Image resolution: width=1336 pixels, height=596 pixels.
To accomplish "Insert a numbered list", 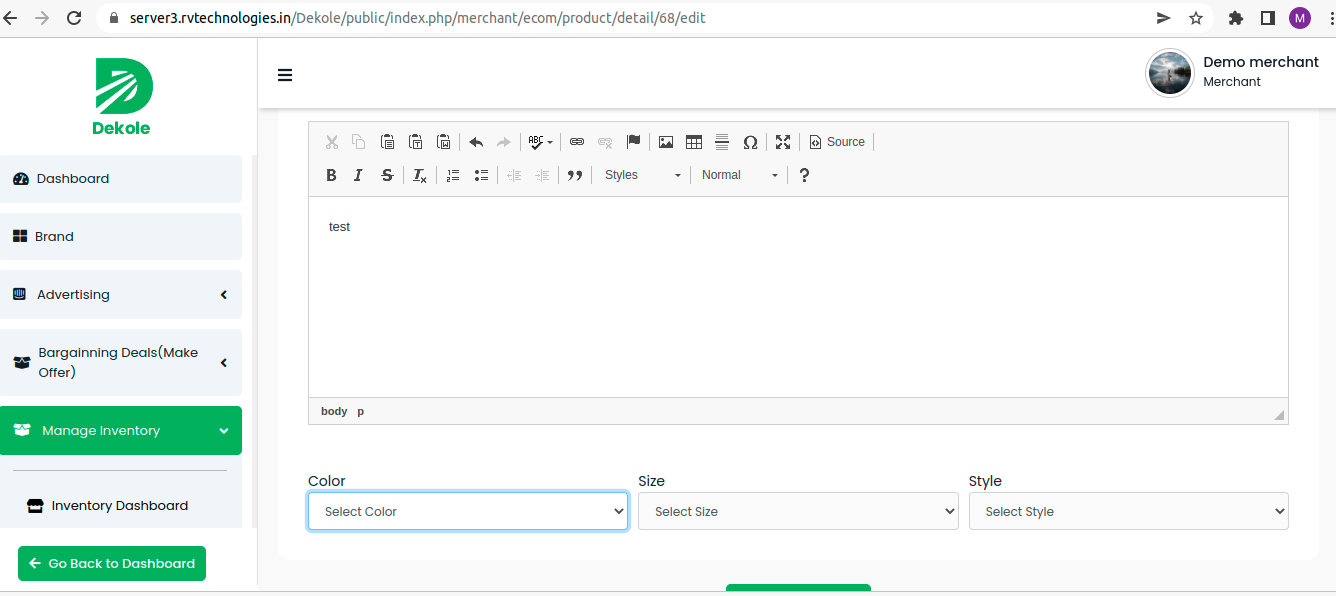I will click(453, 175).
